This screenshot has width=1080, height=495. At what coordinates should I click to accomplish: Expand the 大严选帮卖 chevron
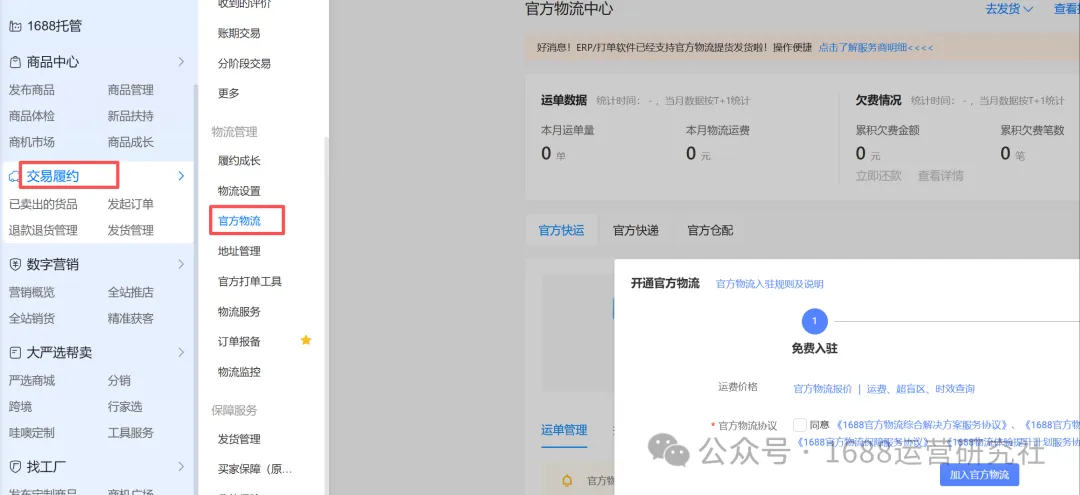pos(181,352)
